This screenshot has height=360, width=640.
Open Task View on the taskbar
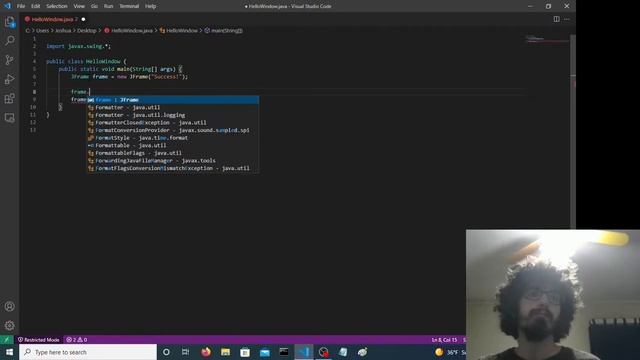185,352
